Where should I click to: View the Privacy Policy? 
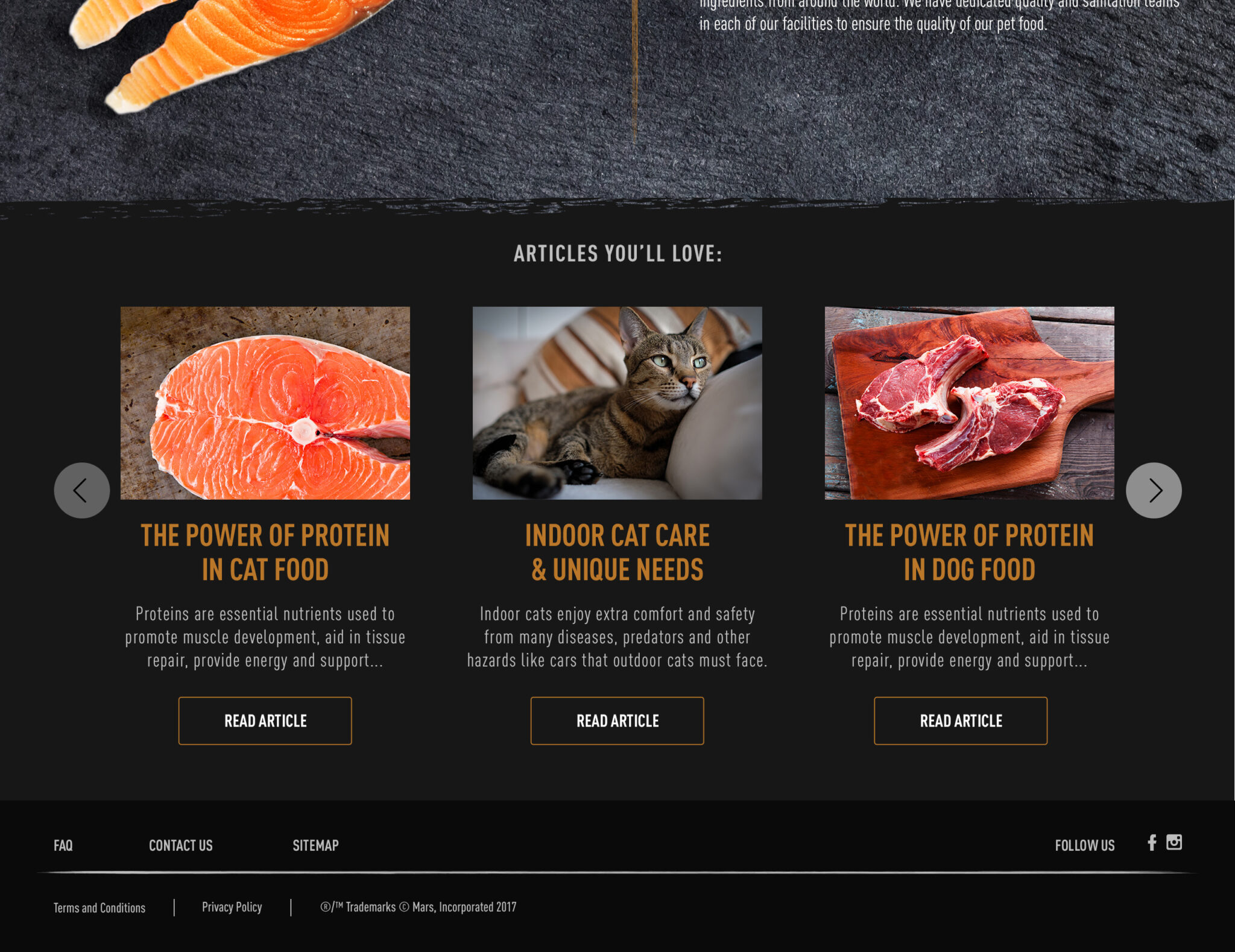pos(232,907)
